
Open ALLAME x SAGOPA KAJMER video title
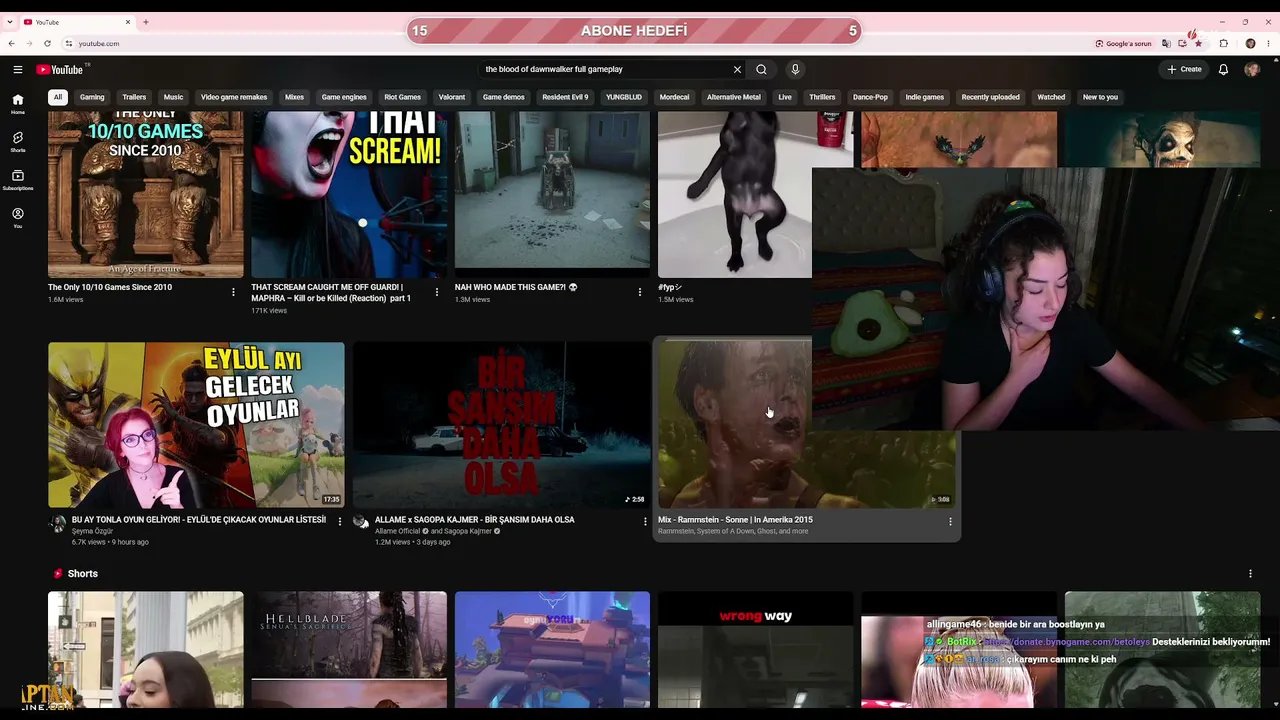[x=475, y=520]
